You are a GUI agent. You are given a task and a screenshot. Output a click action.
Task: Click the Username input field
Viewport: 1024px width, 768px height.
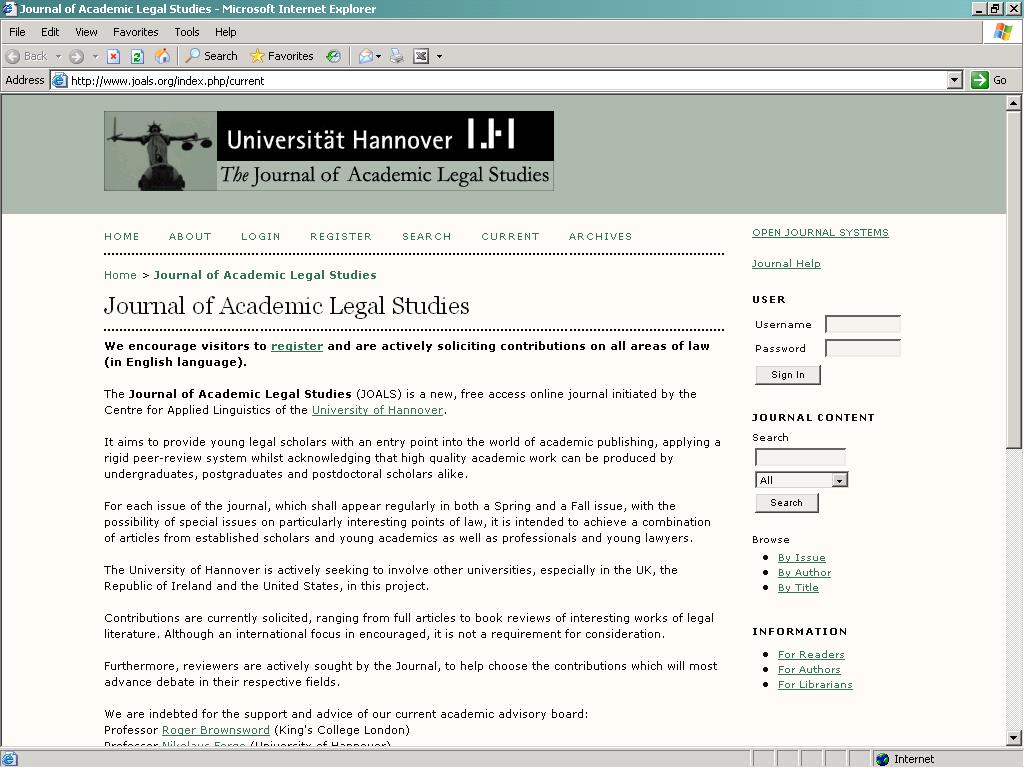tap(863, 325)
